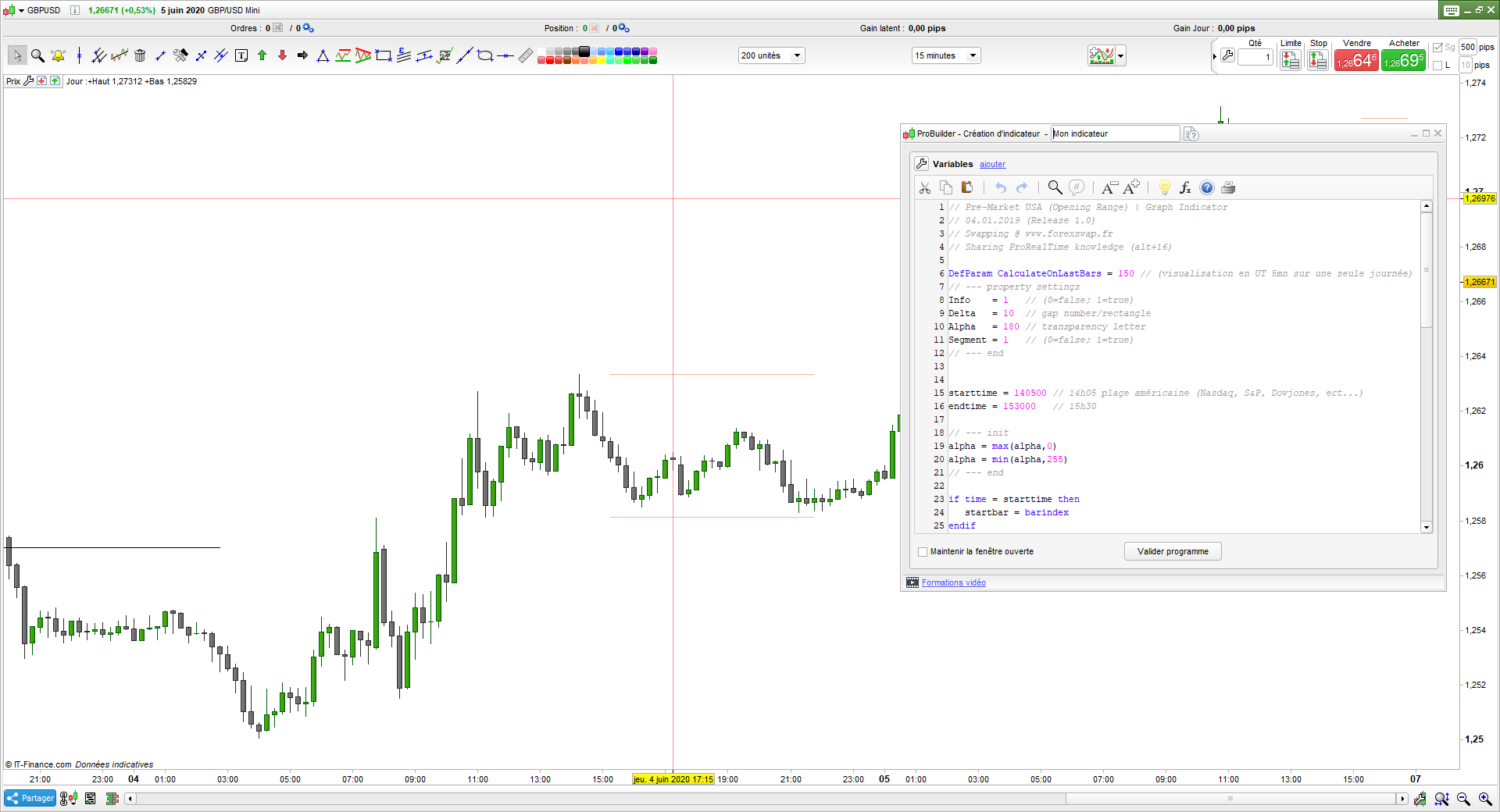Open order panel settings wrench

coord(1228,56)
